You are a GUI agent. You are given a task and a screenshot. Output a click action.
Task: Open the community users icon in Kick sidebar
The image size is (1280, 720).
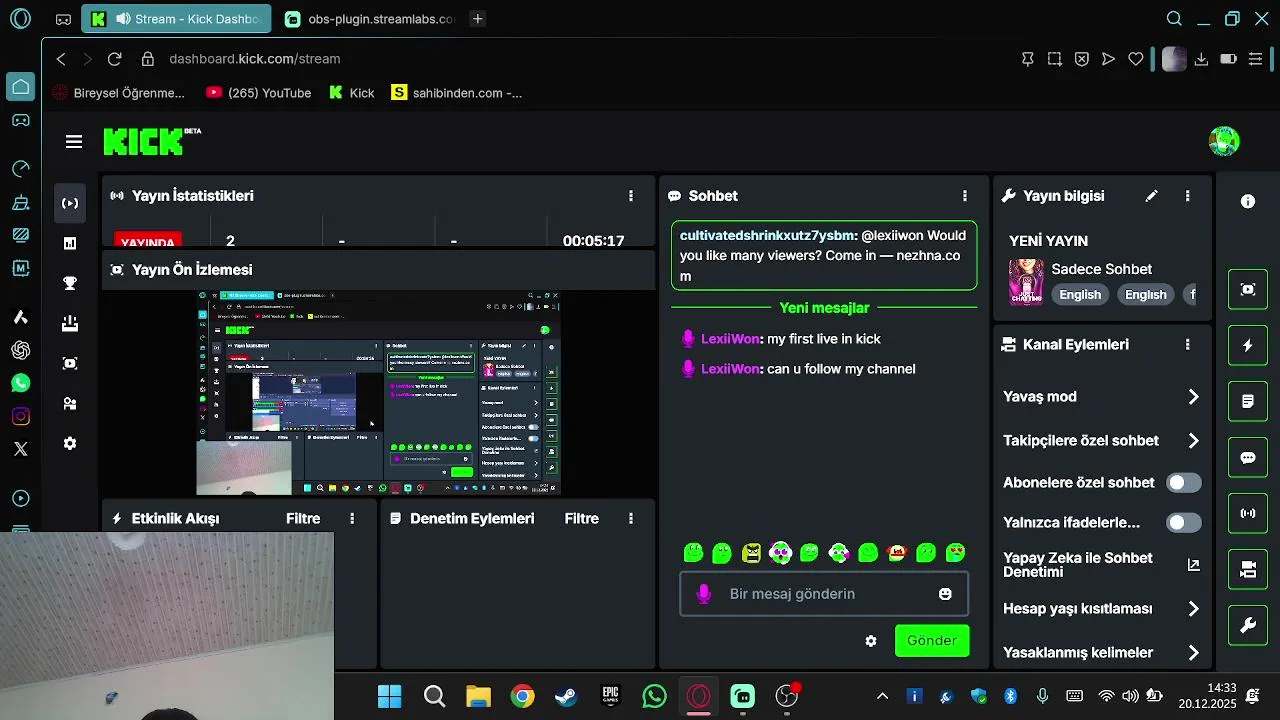tap(70, 404)
